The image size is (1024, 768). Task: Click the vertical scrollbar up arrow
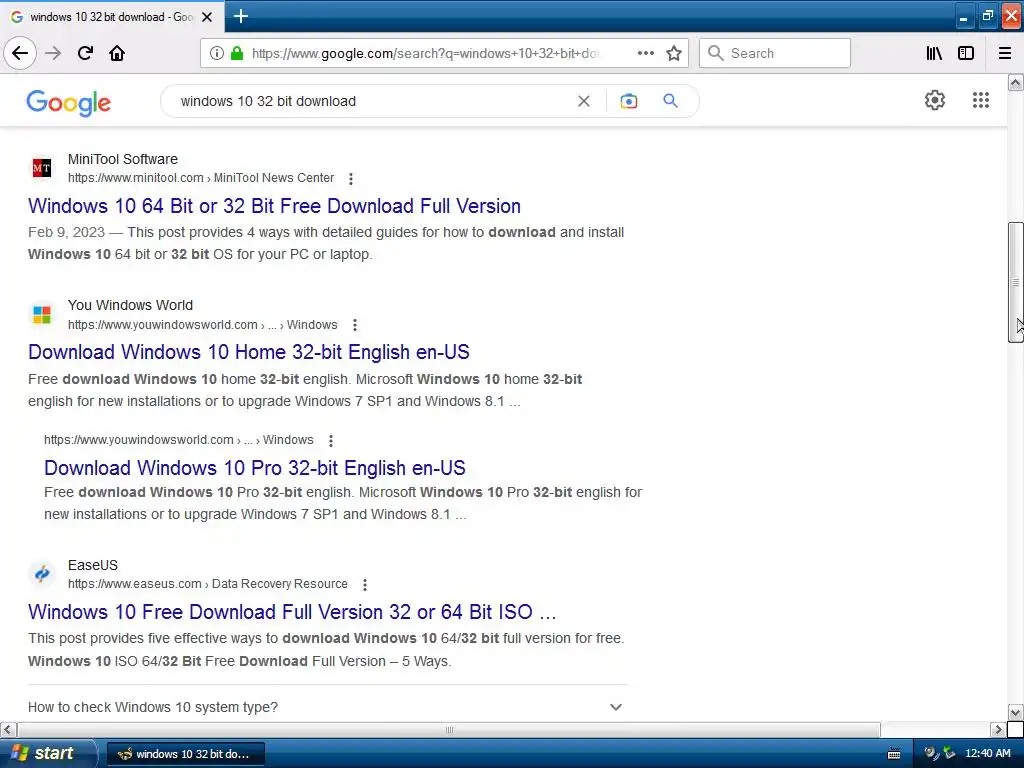click(x=1016, y=82)
